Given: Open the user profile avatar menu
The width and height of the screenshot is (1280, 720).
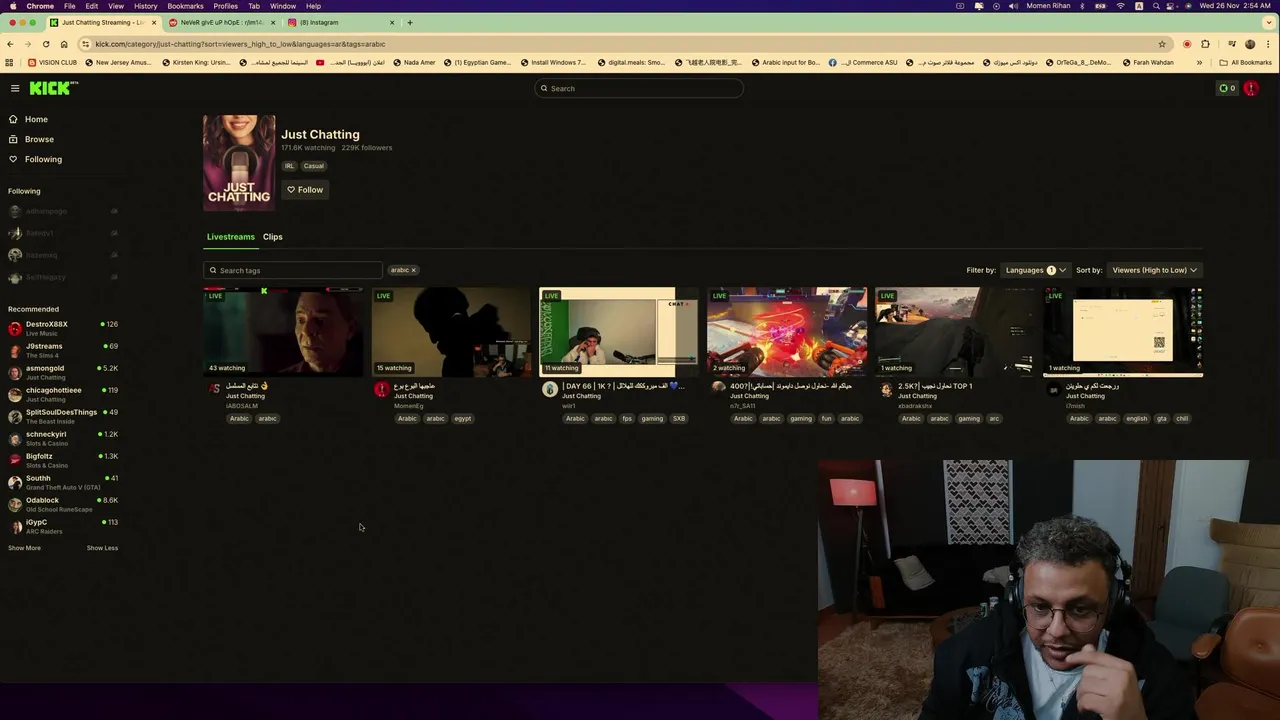Looking at the screenshot, I should coord(1251,88).
